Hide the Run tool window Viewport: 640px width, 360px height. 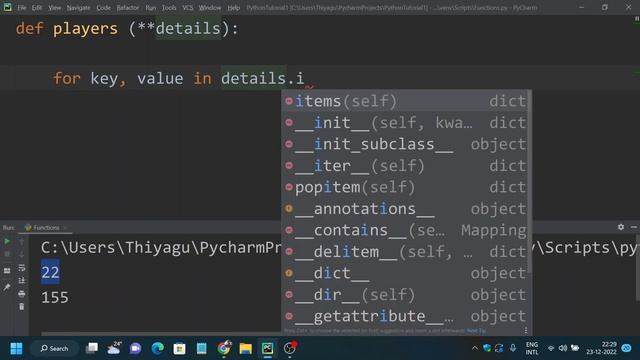pos(634,227)
